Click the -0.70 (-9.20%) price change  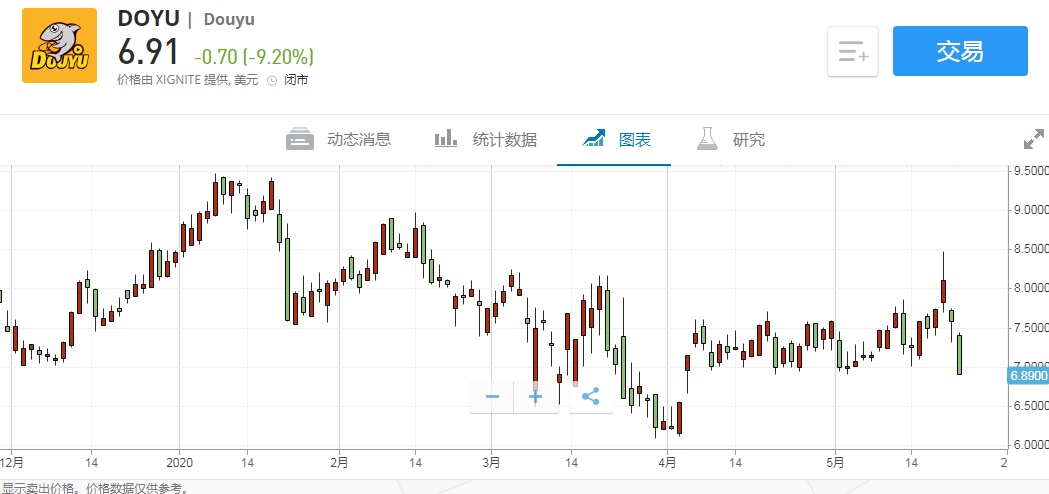tap(253, 55)
